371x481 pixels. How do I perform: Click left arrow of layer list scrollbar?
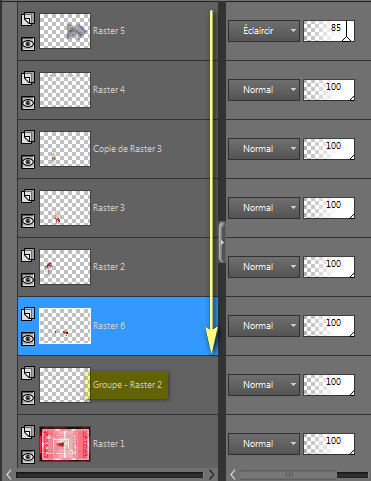tap(9, 474)
